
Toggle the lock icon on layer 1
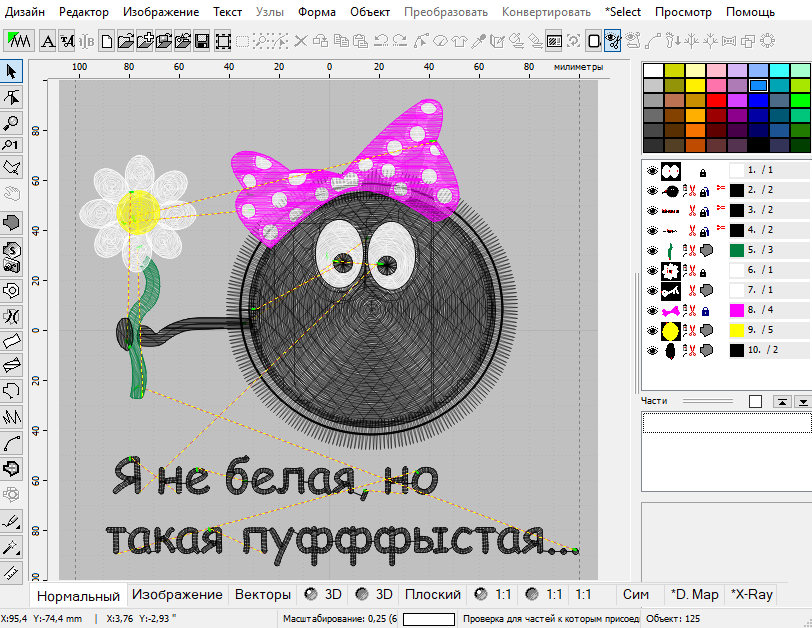click(702, 171)
